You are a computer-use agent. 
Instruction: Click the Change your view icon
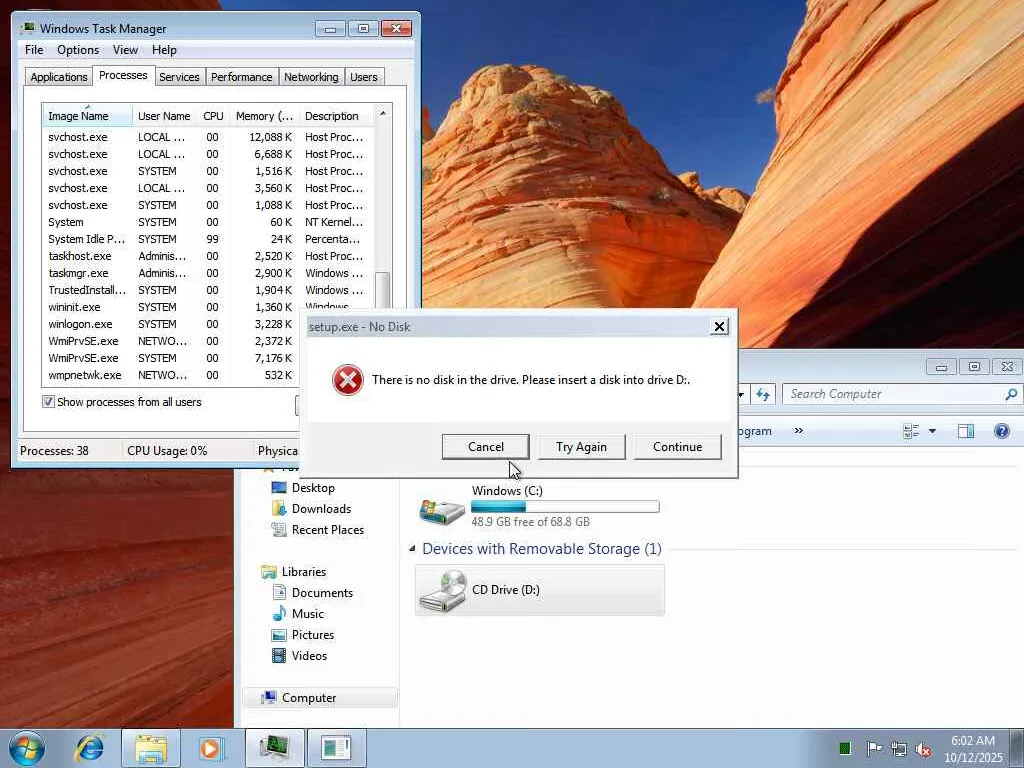(x=911, y=431)
